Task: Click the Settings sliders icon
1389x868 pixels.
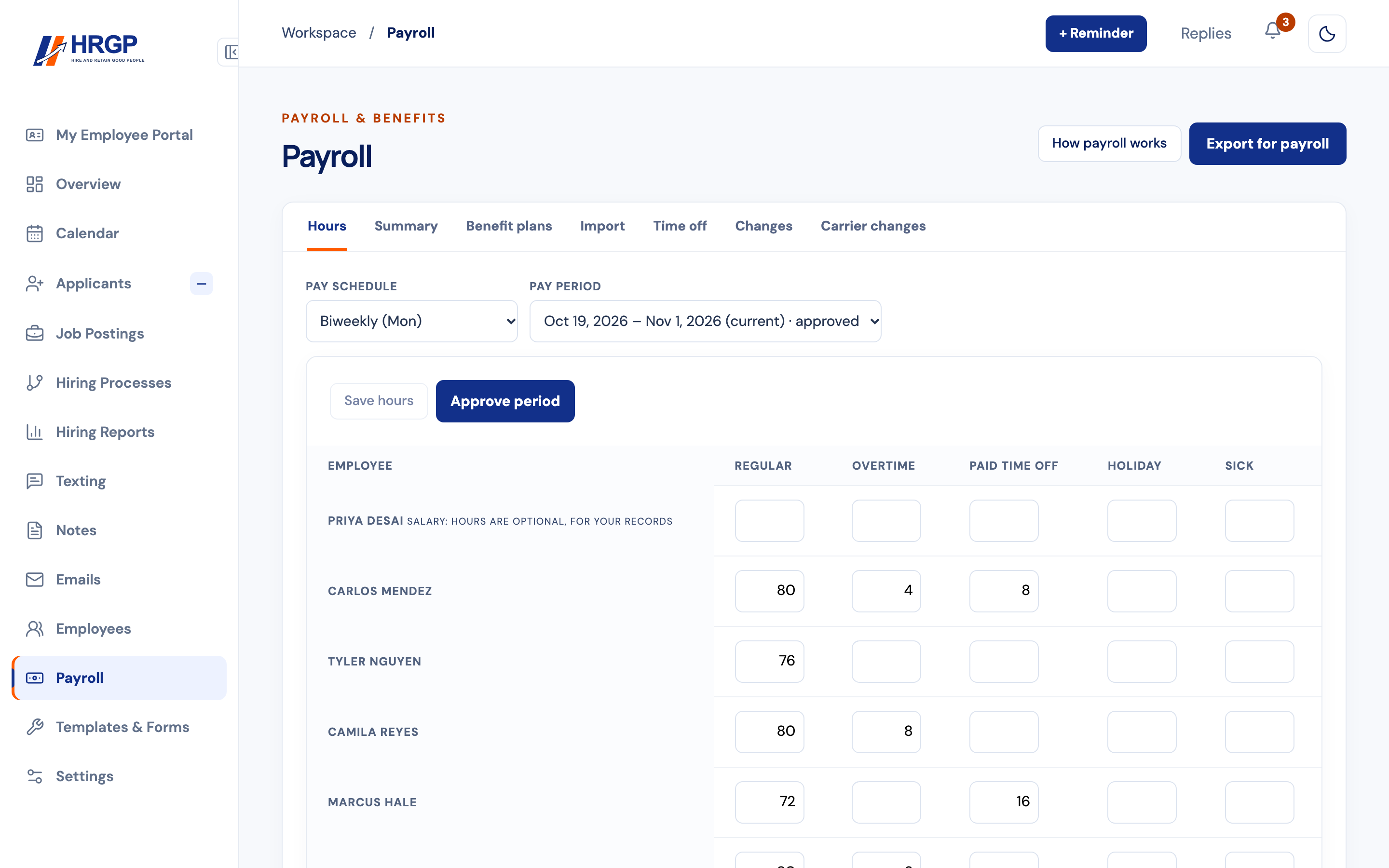Action: 34,777
